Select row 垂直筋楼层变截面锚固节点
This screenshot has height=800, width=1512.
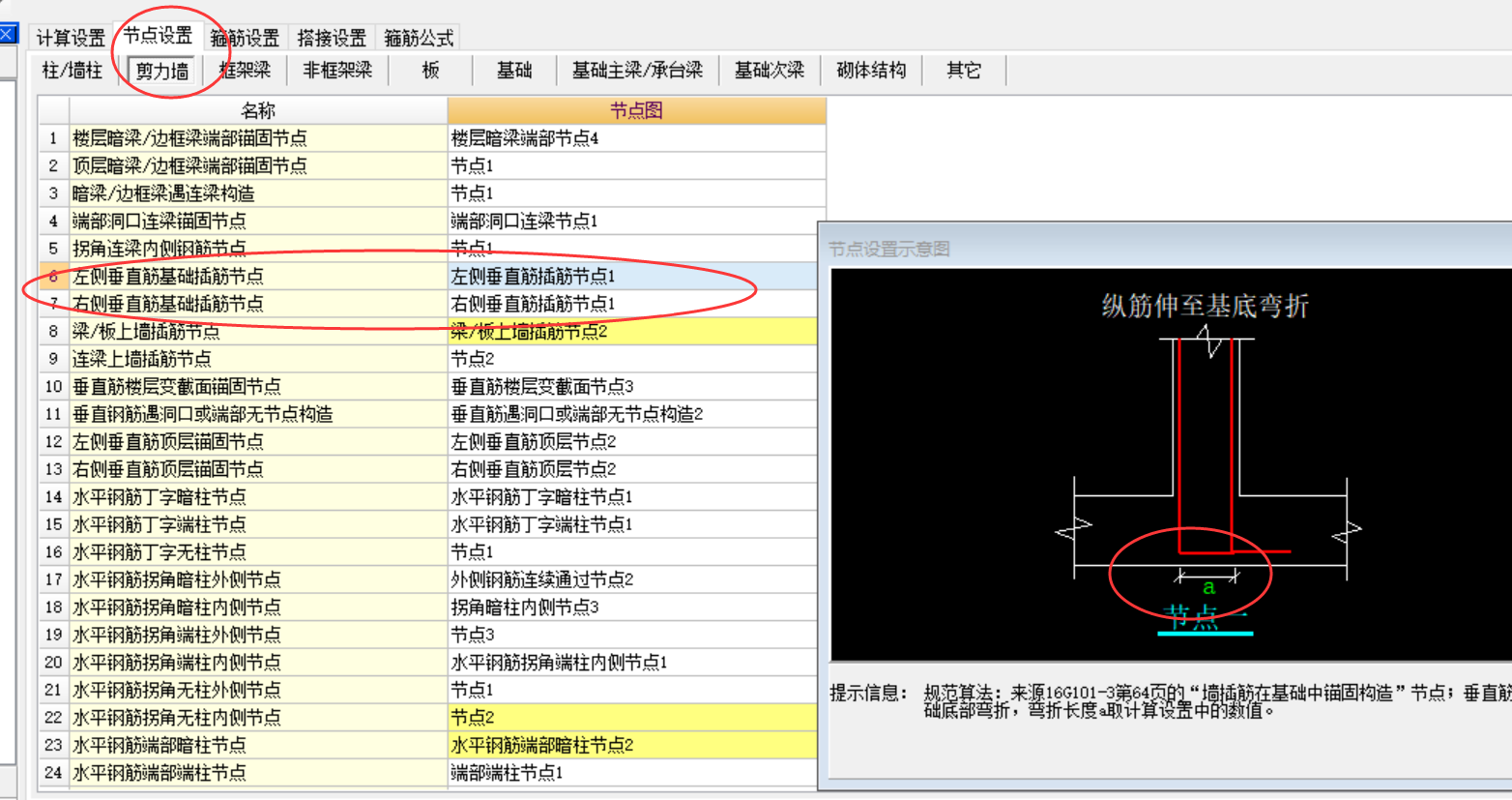258,386
